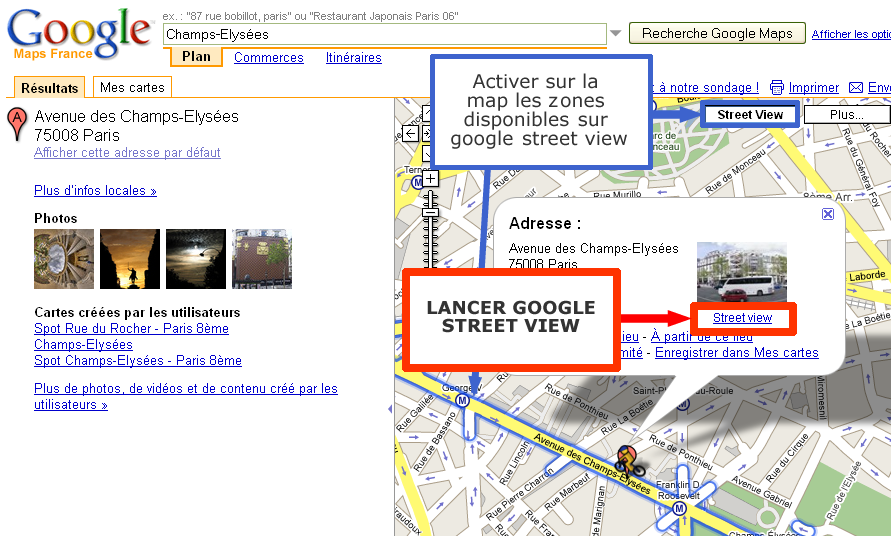Screen dimensions: 891x536
Task: Zoom in using the plus button
Action: (x=431, y=178)
